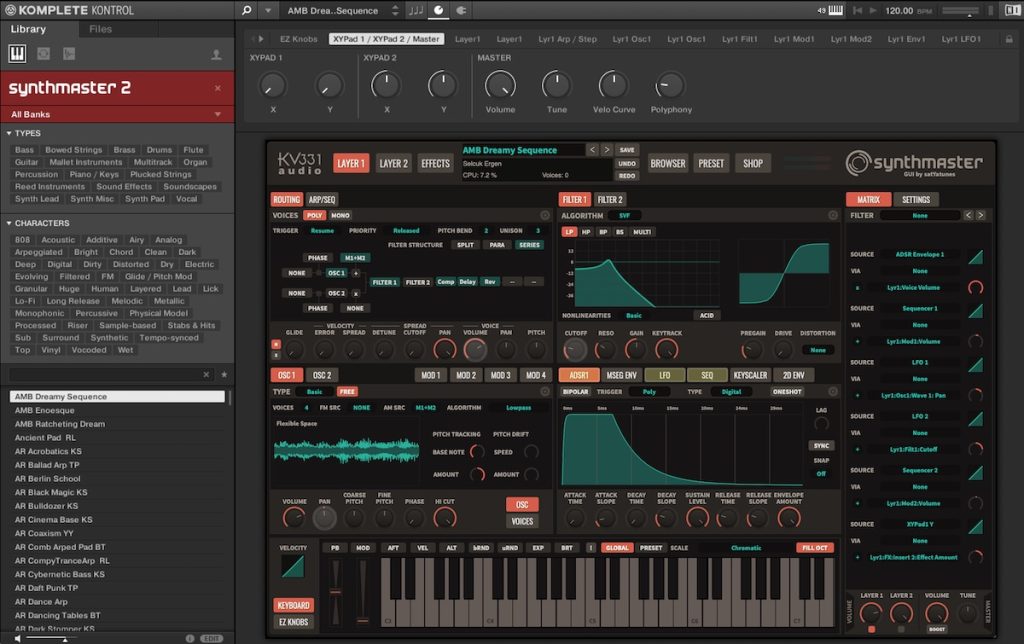This screenshot has width=1024, height=644.
Task: Start transport with the header play button
Action: click(872, 10)
